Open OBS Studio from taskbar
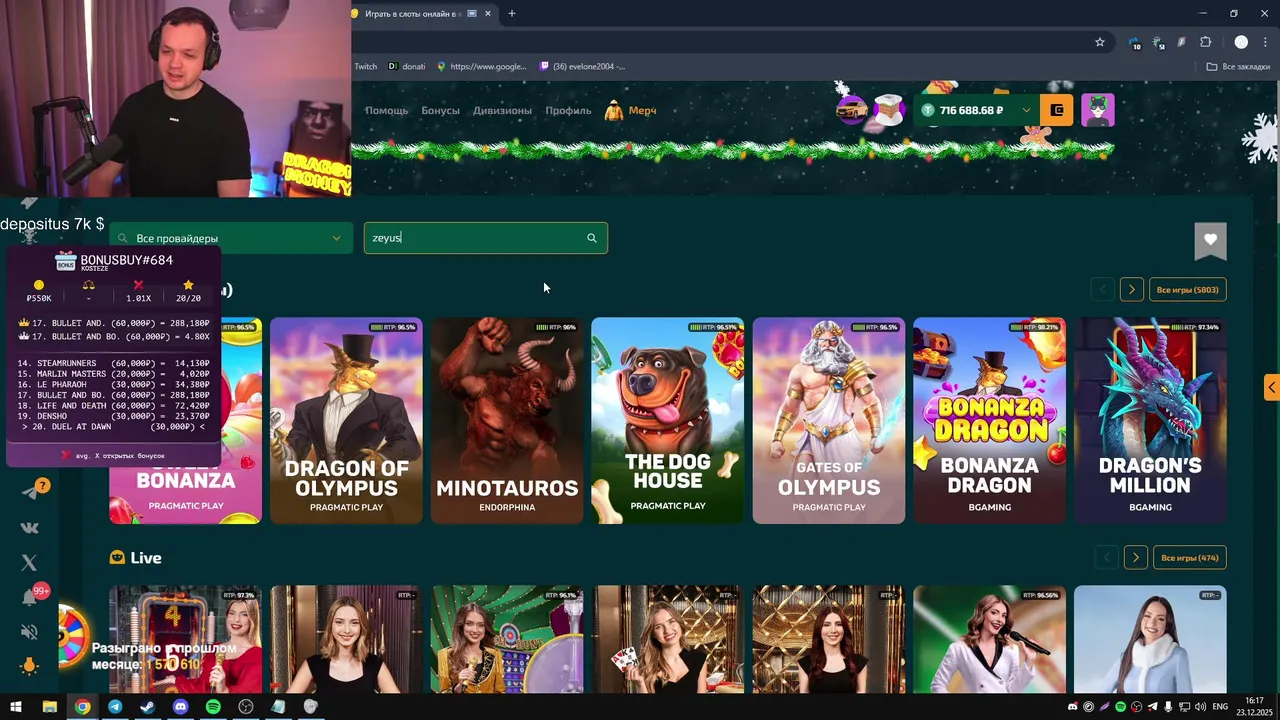Image resolution: width=1280 pixels, height=720 pixels. pyautogui.click(x=246, y=707)
